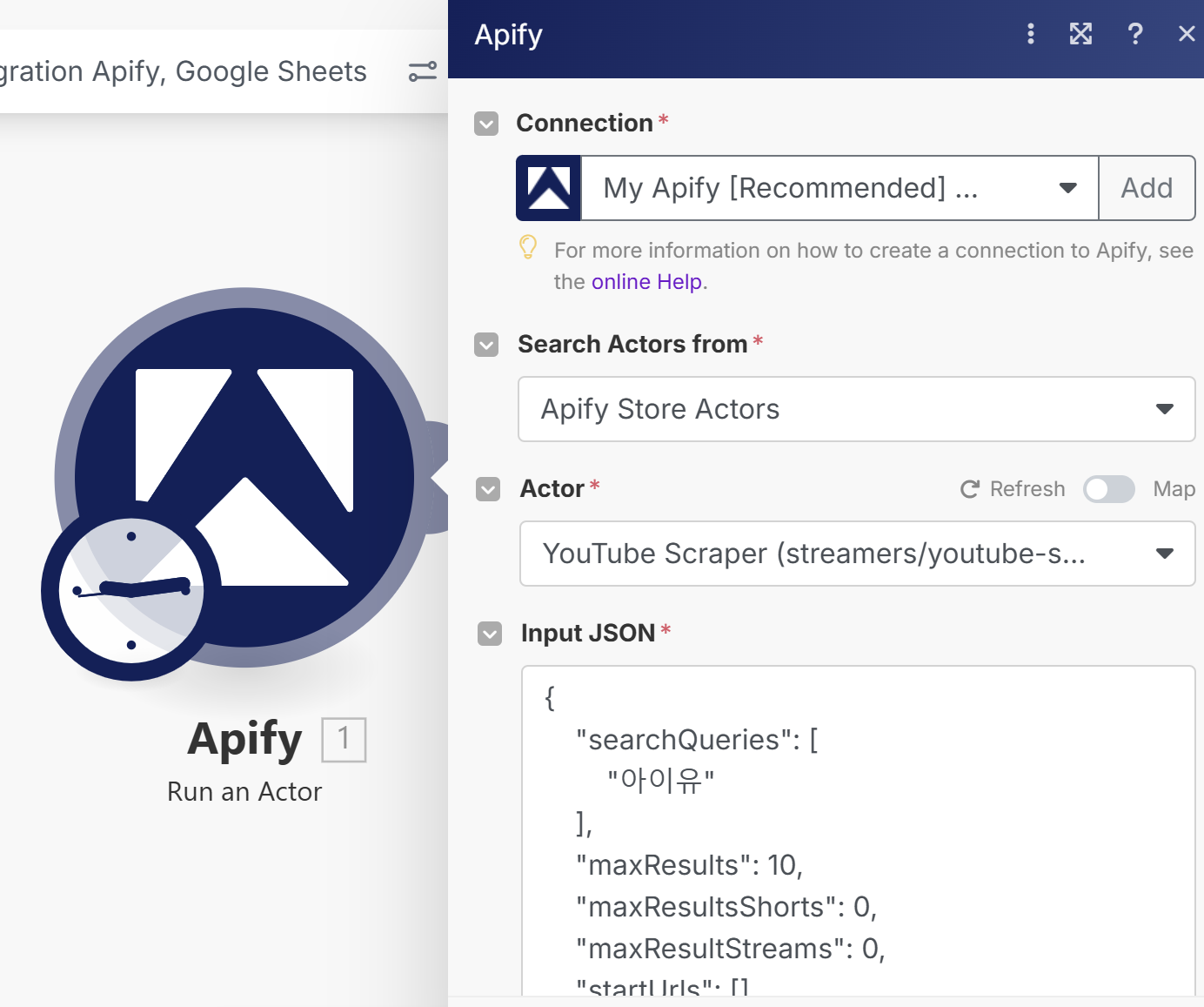
Task: Click the "searchQueries" line in JSON
Action: 697,740
